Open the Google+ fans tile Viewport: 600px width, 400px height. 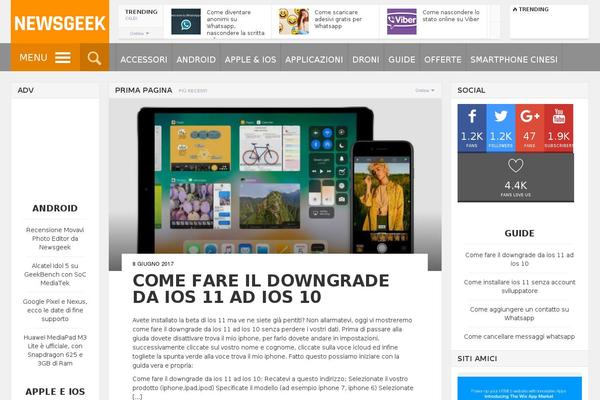pyautogui.click(x=530, y=128)
